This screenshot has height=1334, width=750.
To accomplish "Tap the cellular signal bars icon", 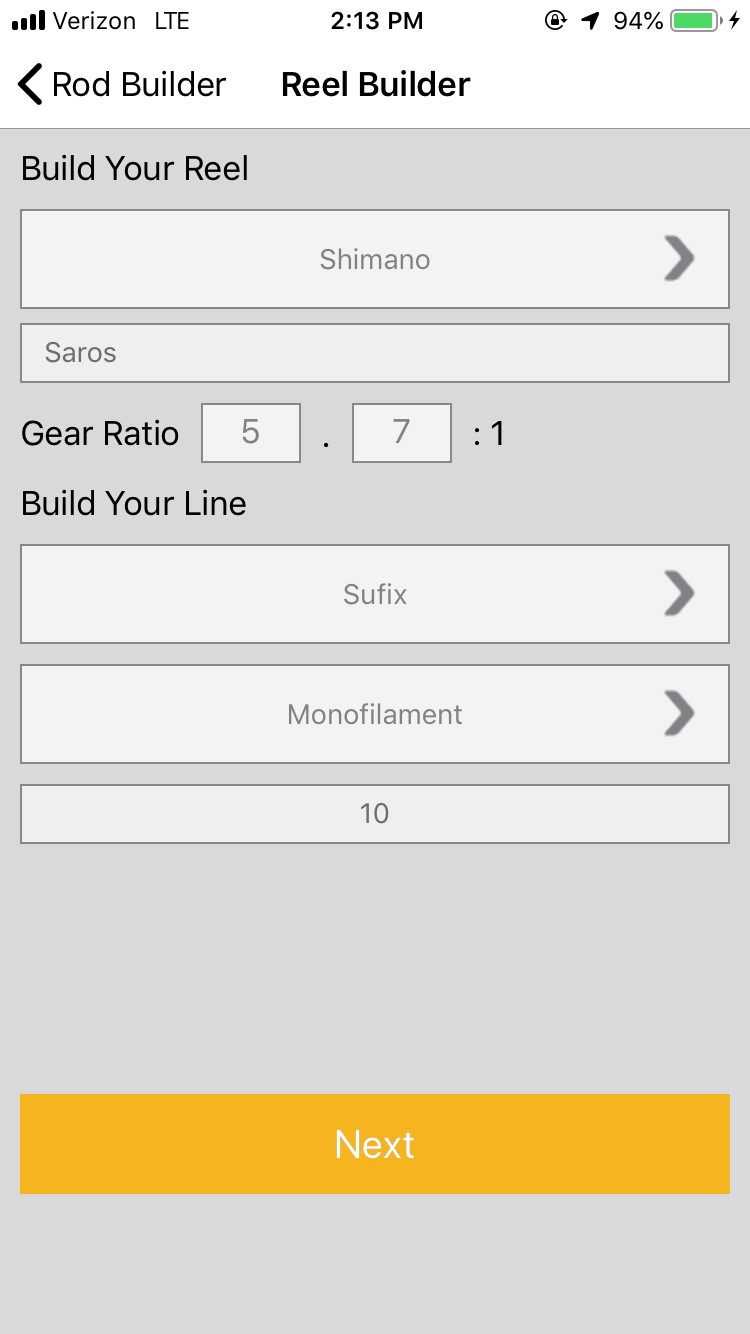I will tap(29, 21).
